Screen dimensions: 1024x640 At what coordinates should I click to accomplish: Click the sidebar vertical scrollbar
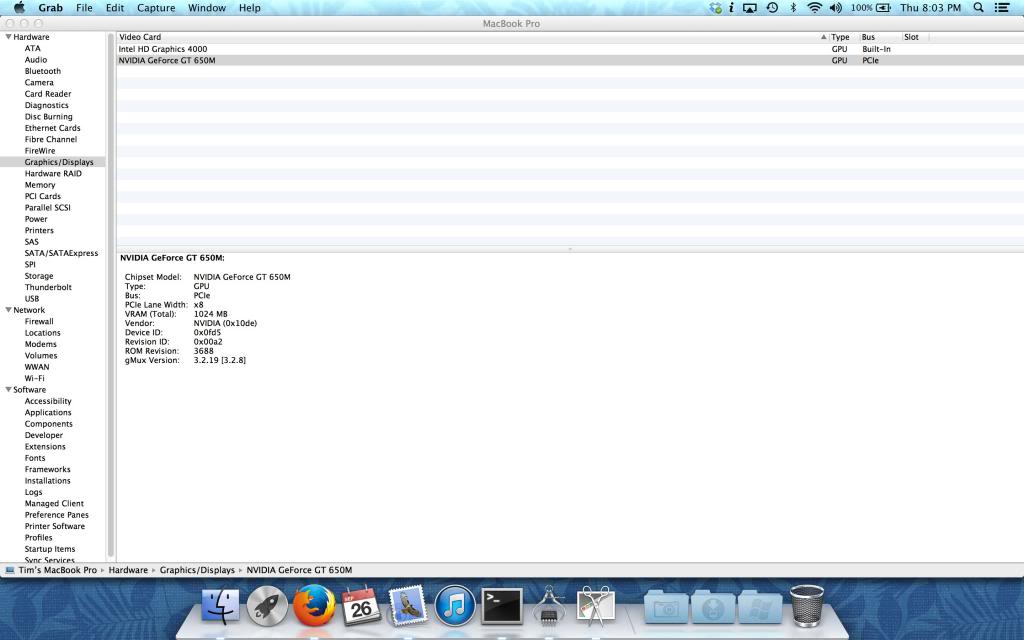[111, 294]
